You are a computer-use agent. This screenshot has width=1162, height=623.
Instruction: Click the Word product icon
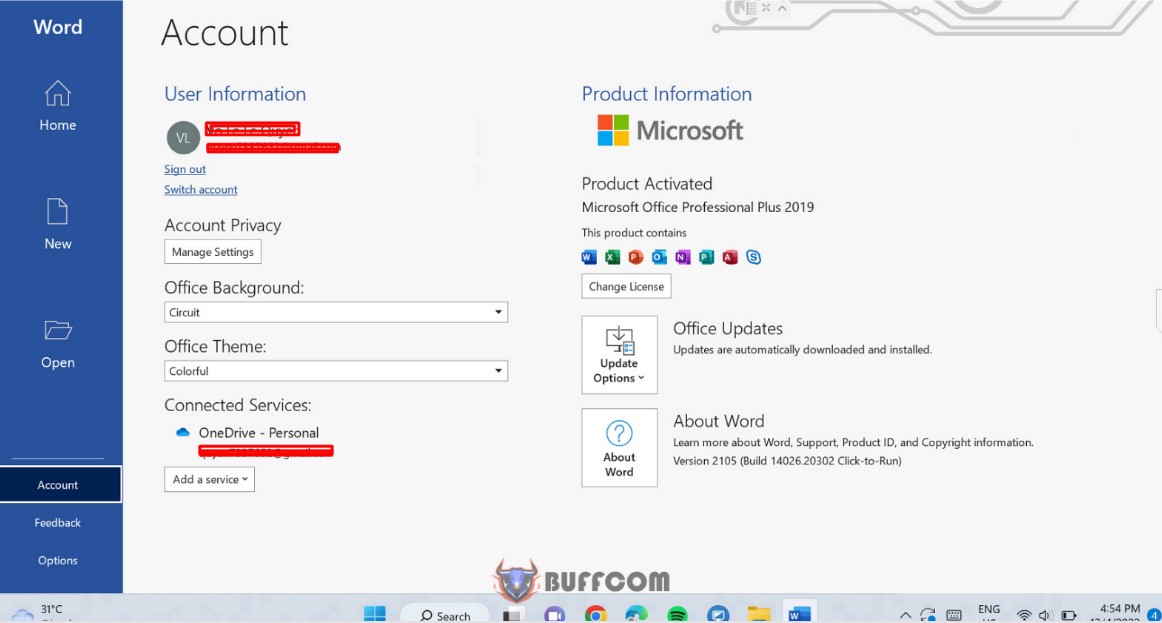point(589,257)
